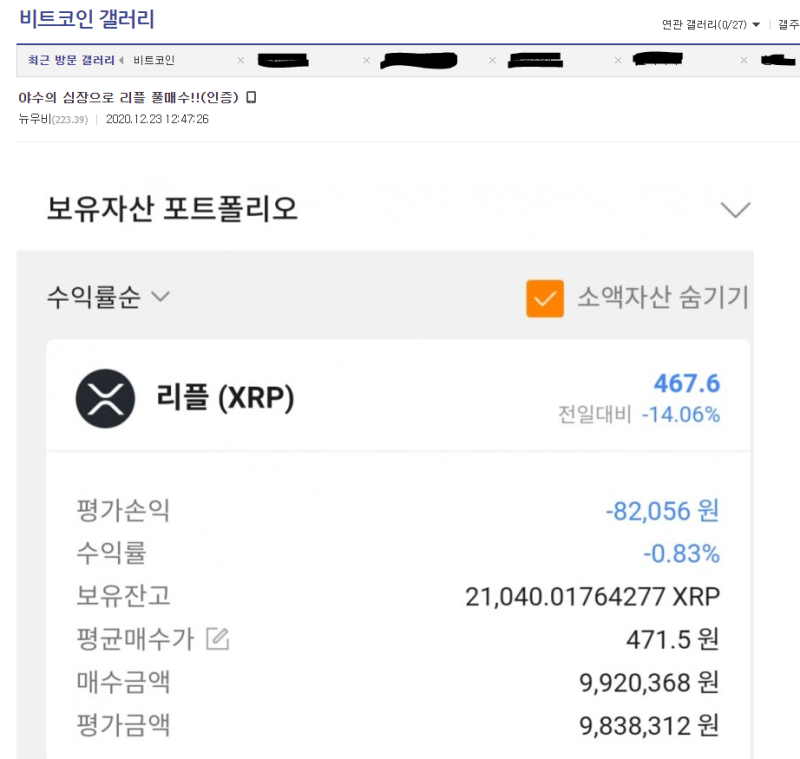Click the post title 야수의 심장으로 리플 풀매수
This screenshot has width=800, height=759.
[x=128, y=97]
